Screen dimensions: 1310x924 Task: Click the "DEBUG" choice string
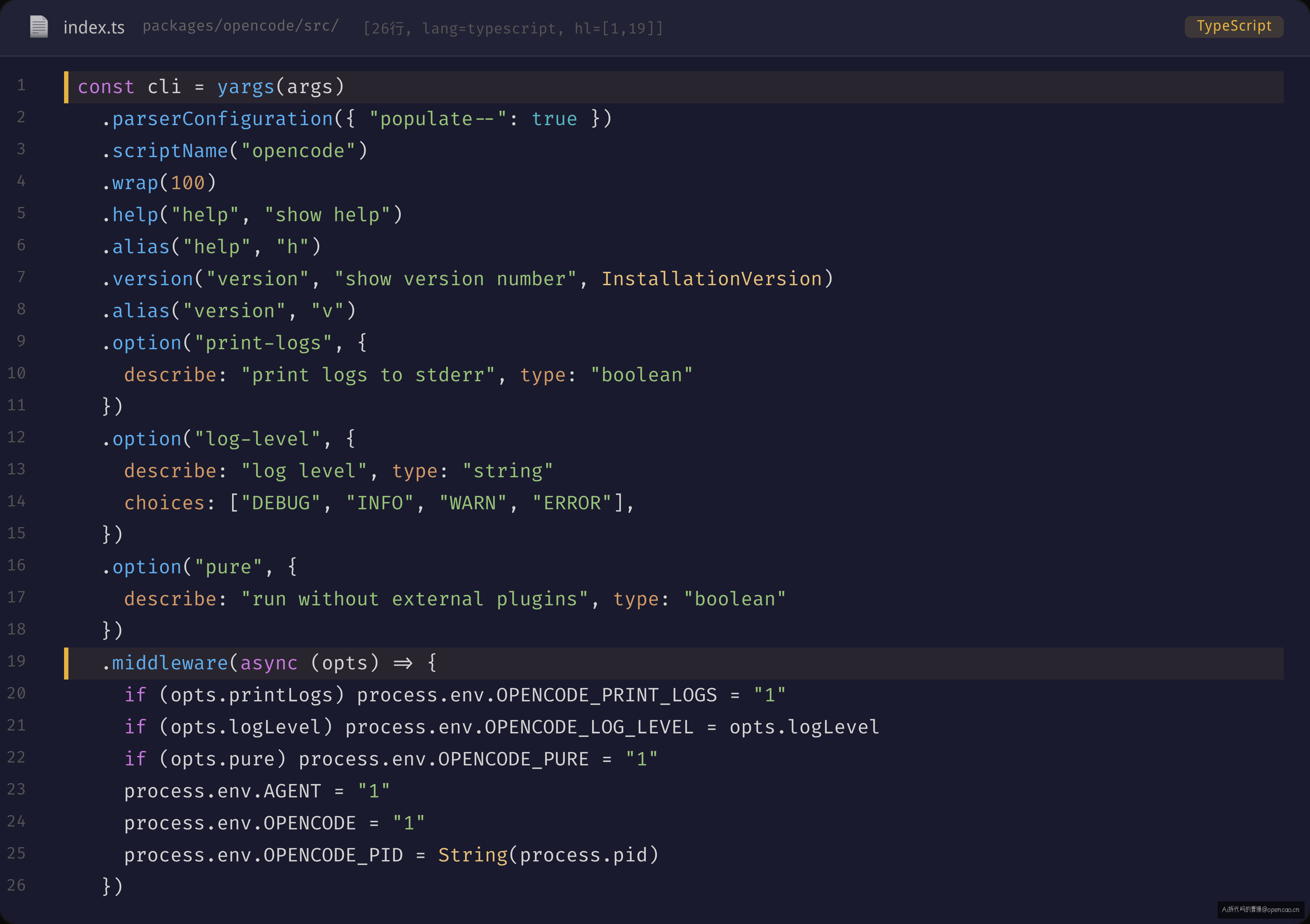(x=281, y=502)
